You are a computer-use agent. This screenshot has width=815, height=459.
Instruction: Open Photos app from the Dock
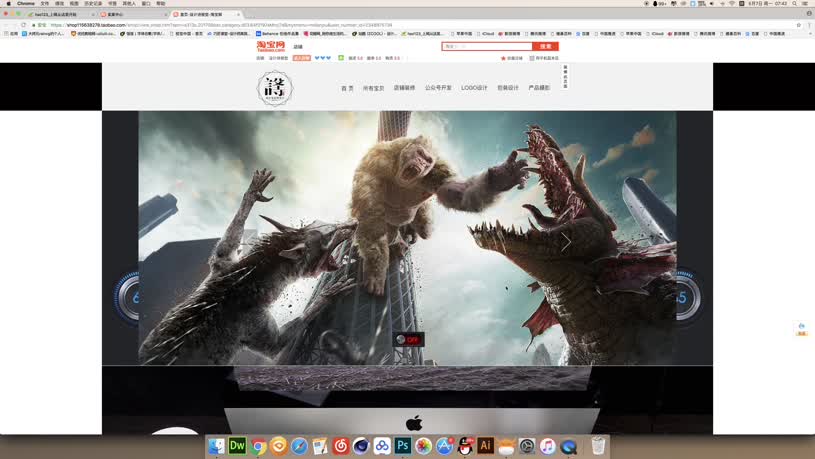[424, 446]
